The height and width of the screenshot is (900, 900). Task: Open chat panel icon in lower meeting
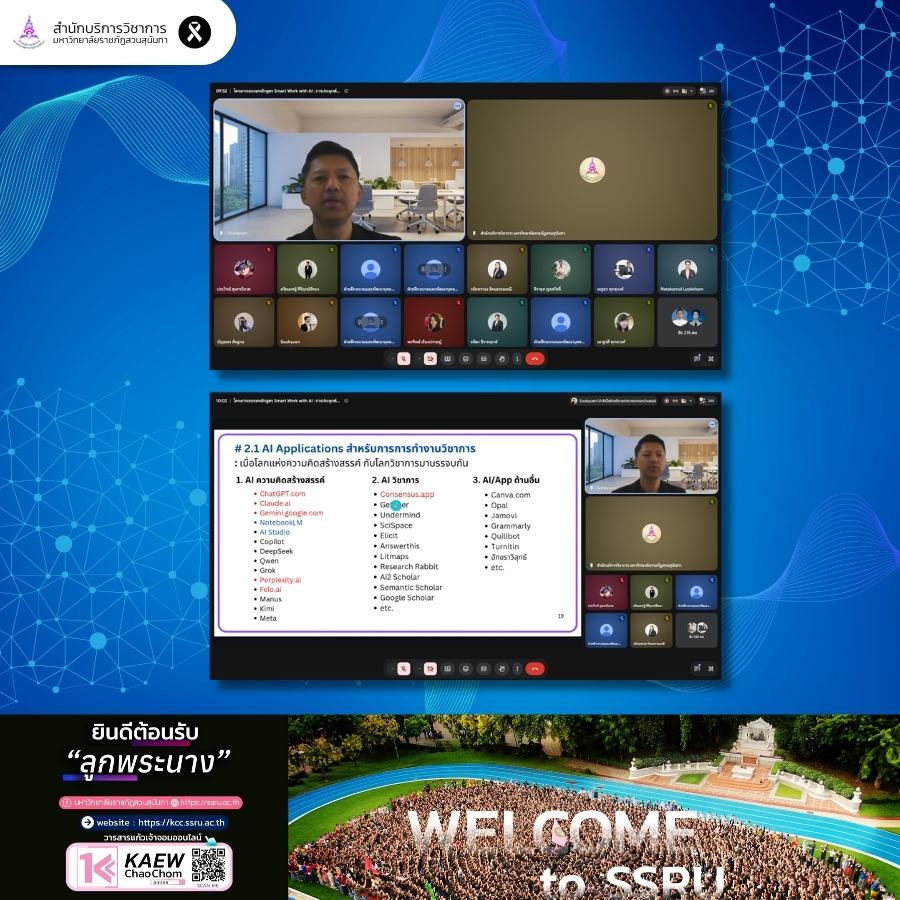[697, 668]
